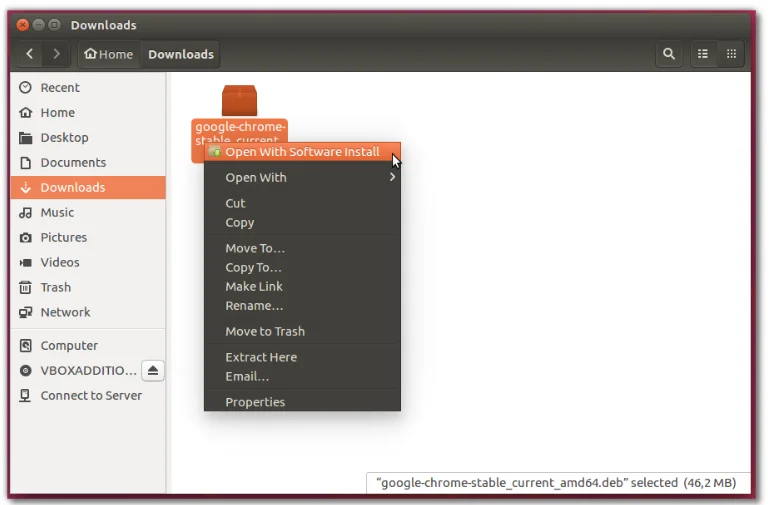Eject the VBOXADDITIO disc
The width and height of the screenshot is (772, 505).
(x=153, y=371)
